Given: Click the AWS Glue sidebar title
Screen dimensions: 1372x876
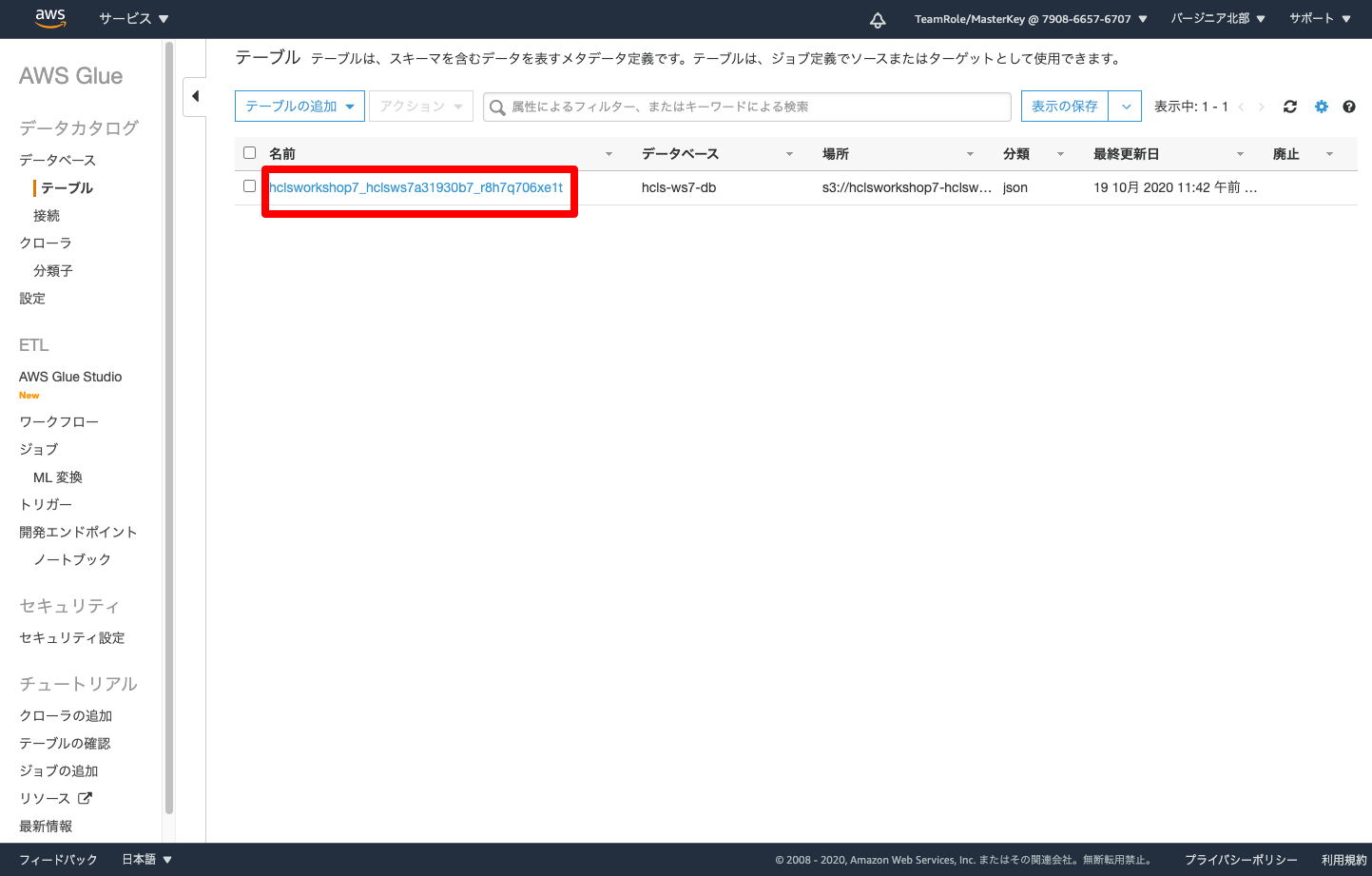Looking at the screenshot, I should pos(71,76).
